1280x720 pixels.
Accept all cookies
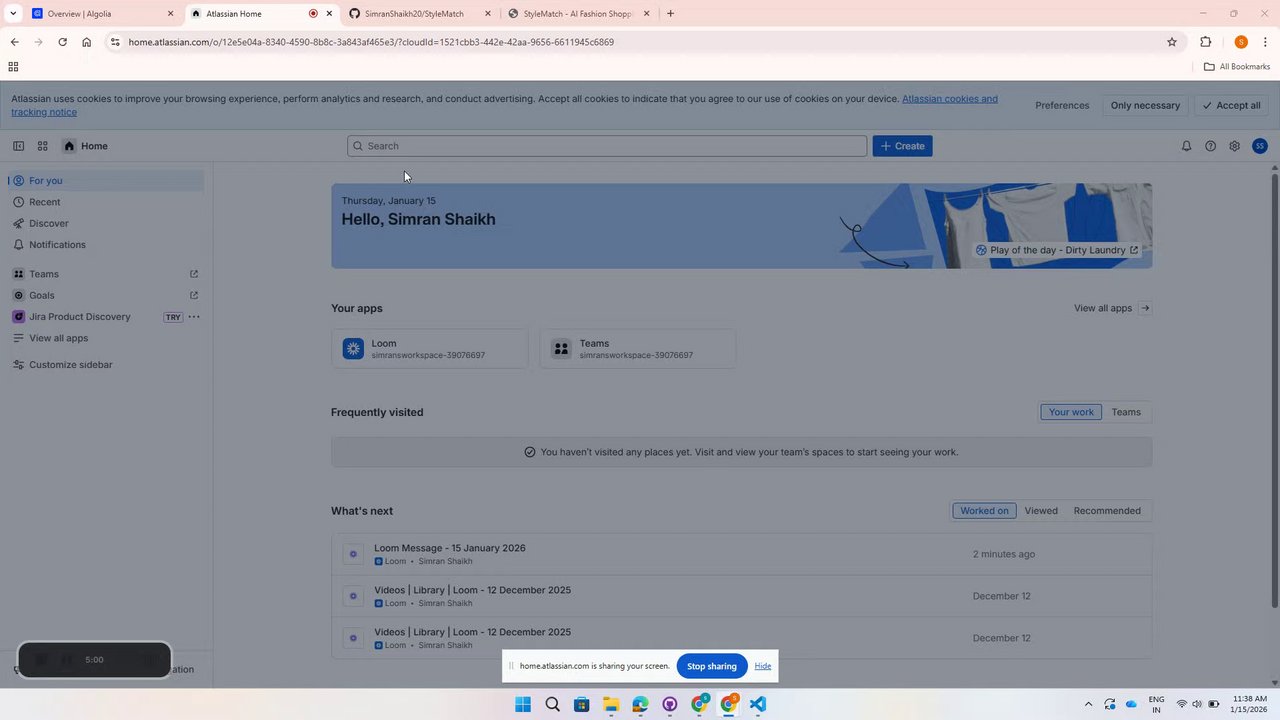coord(1231,105)
